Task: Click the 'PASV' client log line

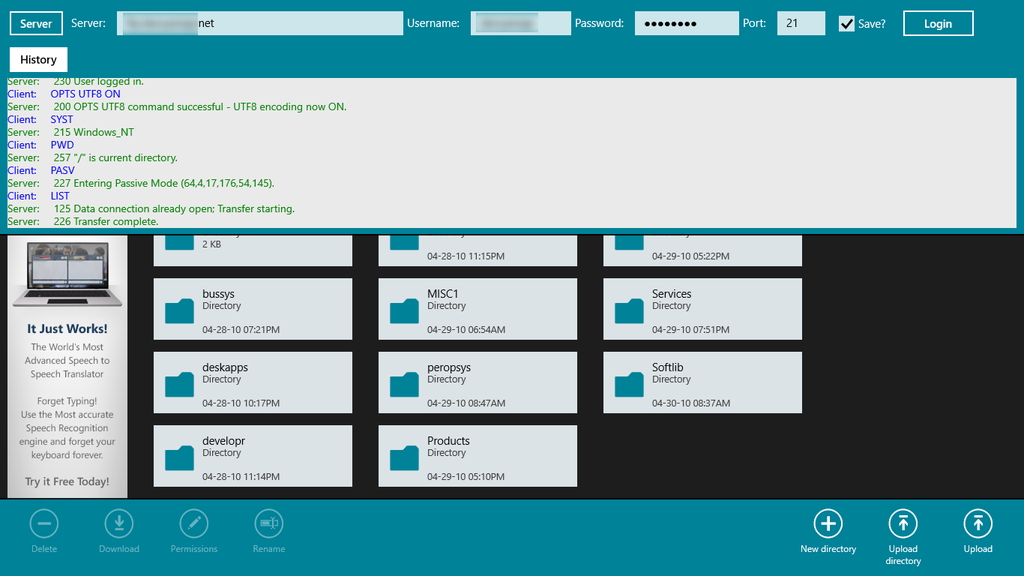Action: coord(63,170)
